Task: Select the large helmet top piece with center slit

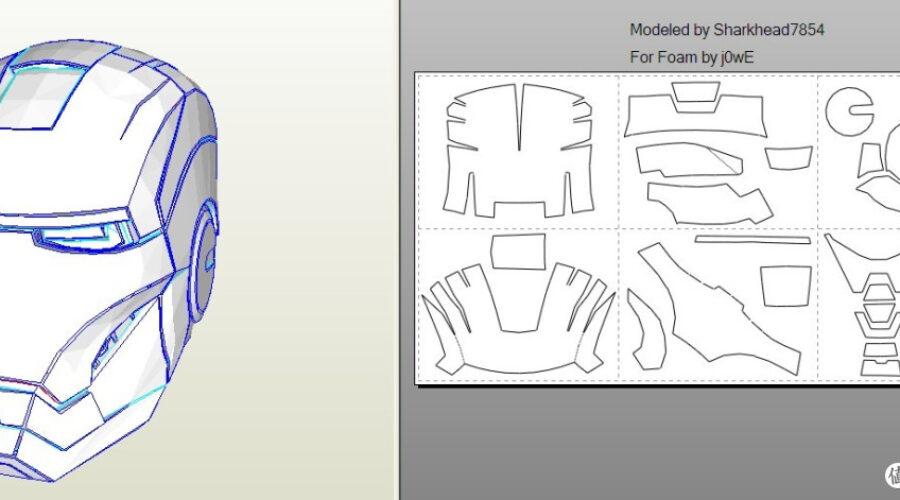Action: click(x=518, y=150)
